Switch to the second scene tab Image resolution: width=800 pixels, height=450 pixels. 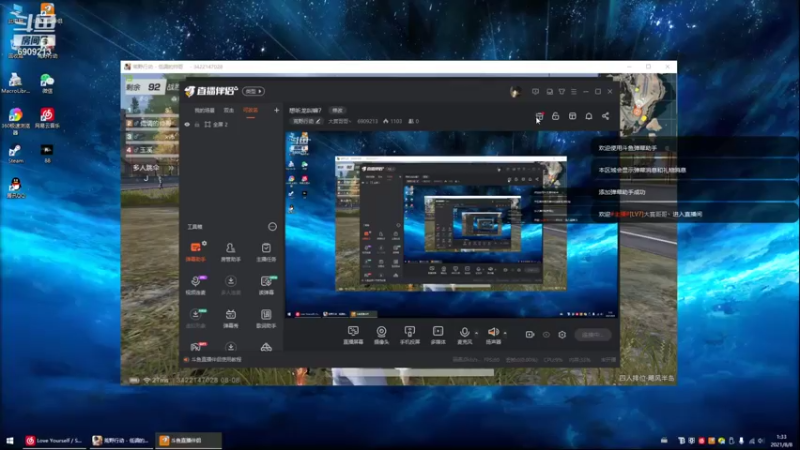[229, 110]
